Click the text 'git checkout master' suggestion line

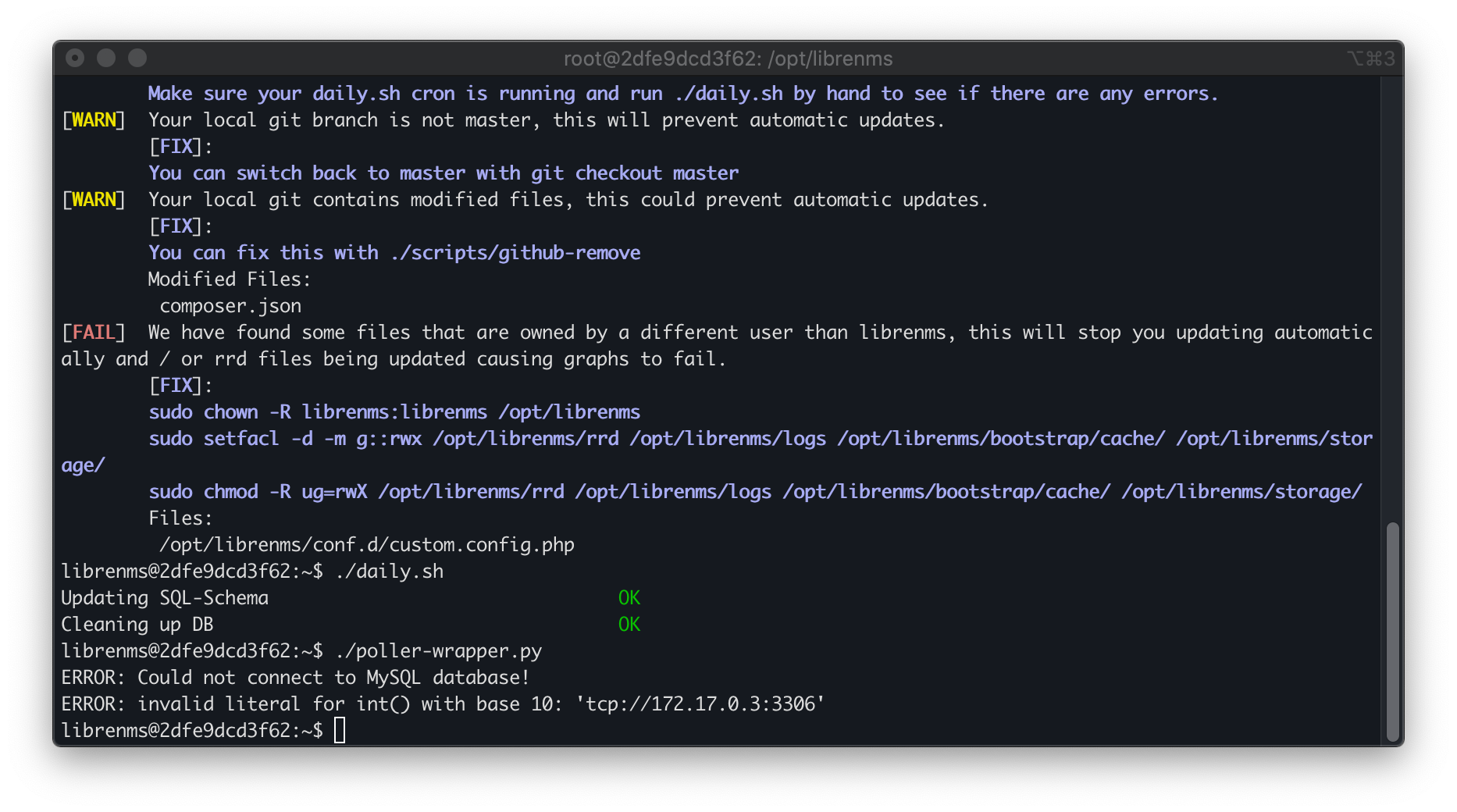444,173
